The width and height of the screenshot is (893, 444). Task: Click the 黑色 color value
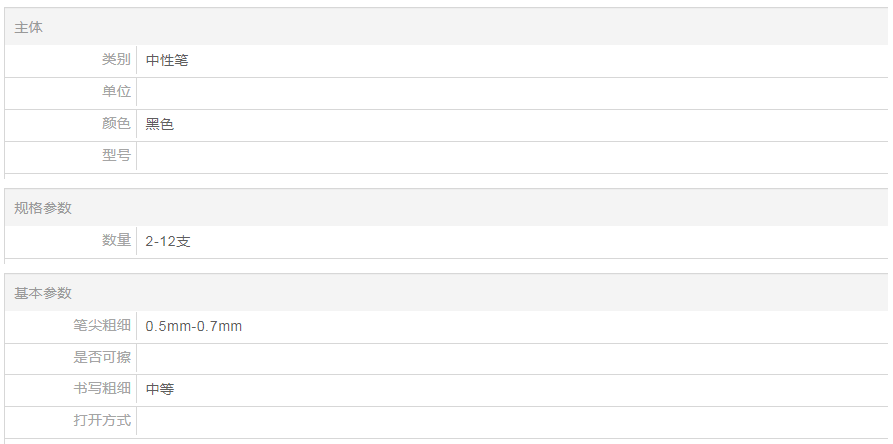(160, 125)
